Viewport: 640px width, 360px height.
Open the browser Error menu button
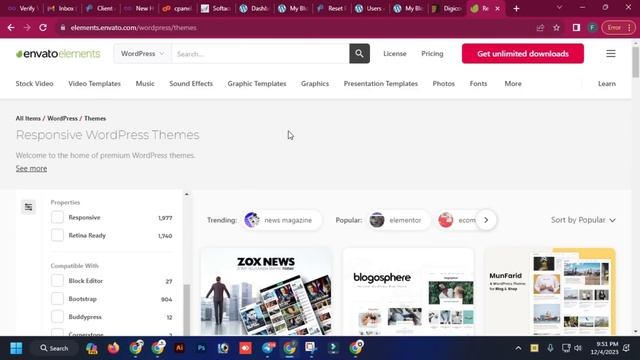[618, 28]
